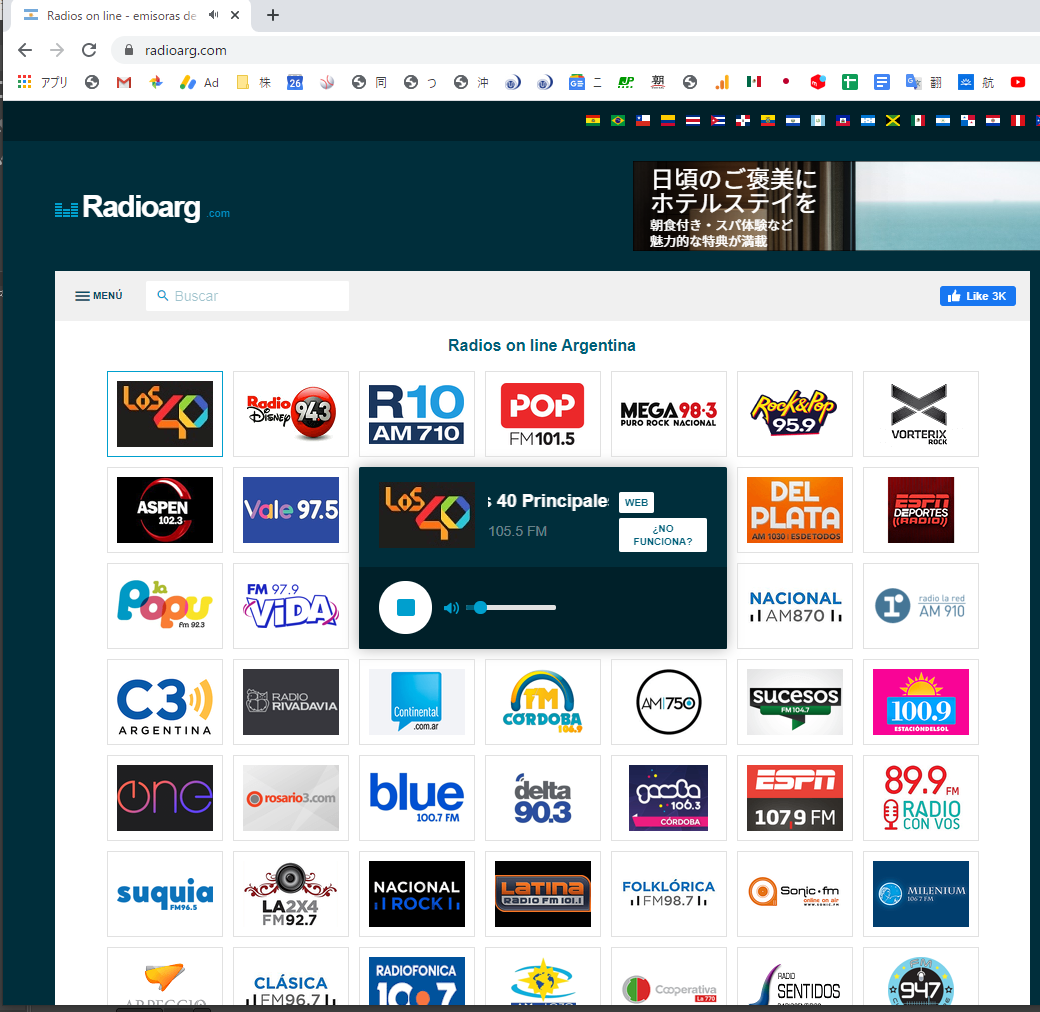Select the Peru flag in the country row

click(1017, 120)
